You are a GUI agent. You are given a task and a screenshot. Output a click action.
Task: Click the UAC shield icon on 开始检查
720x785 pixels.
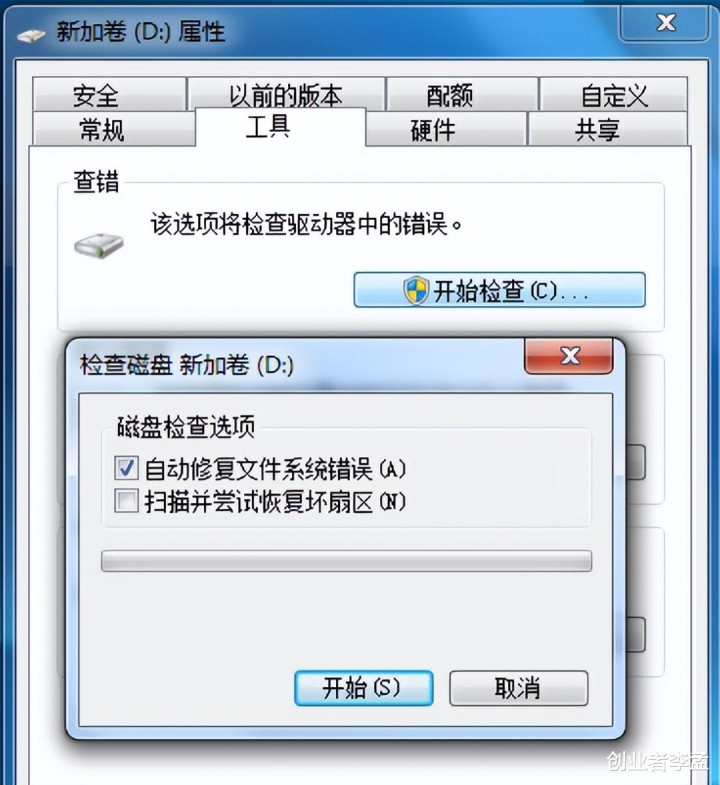coord(416,290)
